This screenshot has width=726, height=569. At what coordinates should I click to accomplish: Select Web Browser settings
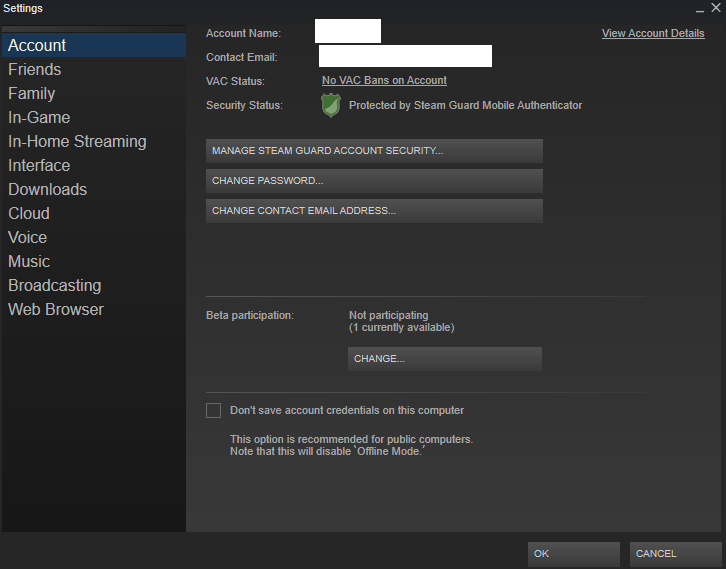pos(94,310)
